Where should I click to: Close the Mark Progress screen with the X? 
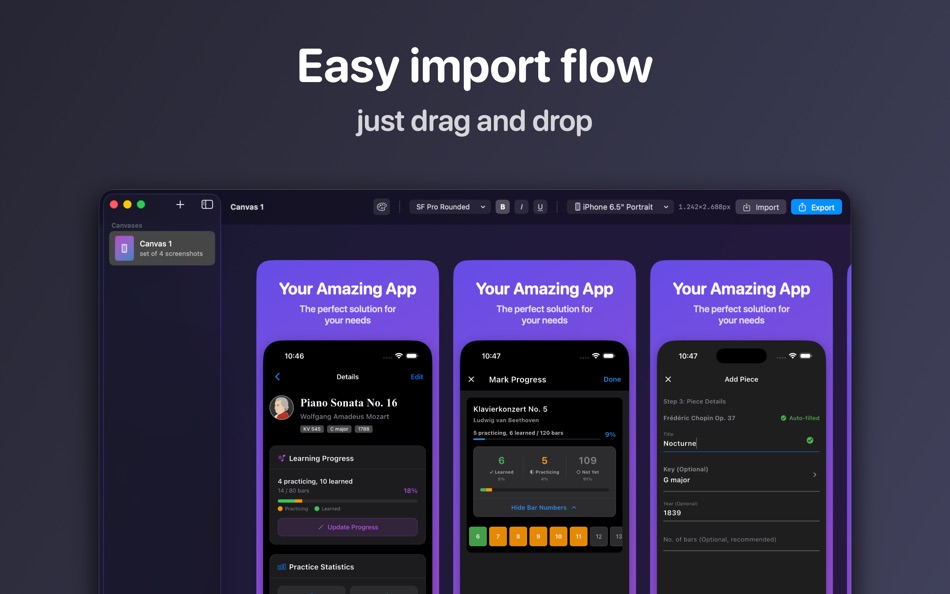[x=471, y=379]
